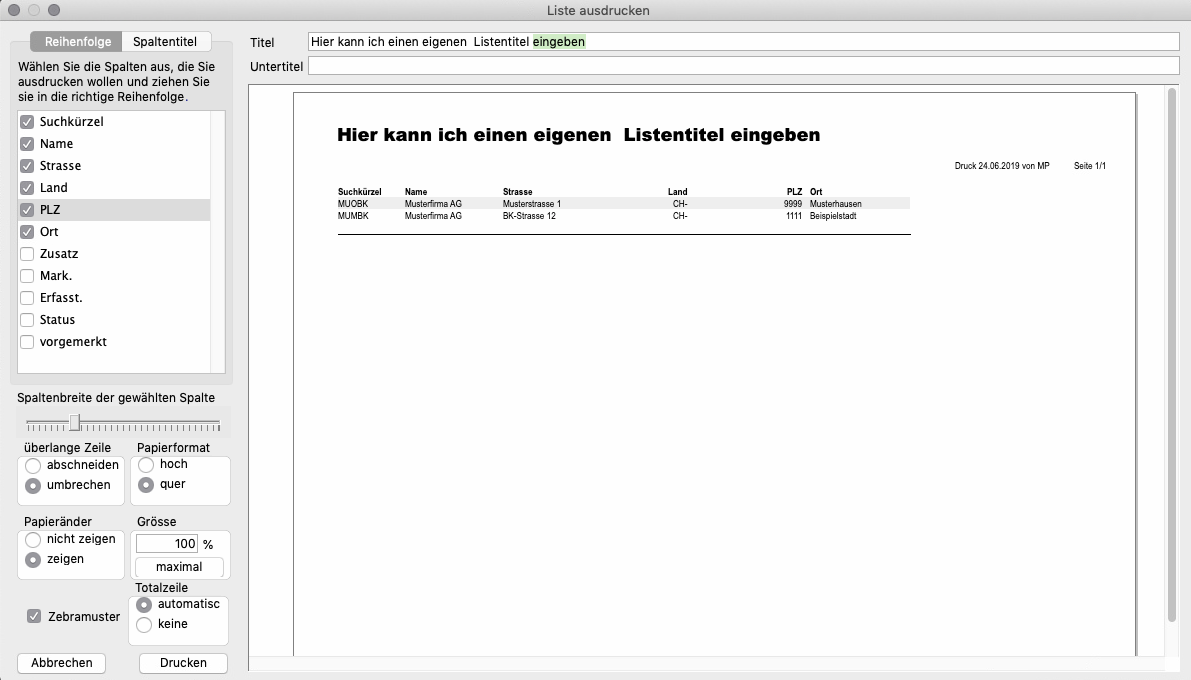Enable the Erfasst. column checkbox
The image size is (1191, 680).
(x=27, y=298)
